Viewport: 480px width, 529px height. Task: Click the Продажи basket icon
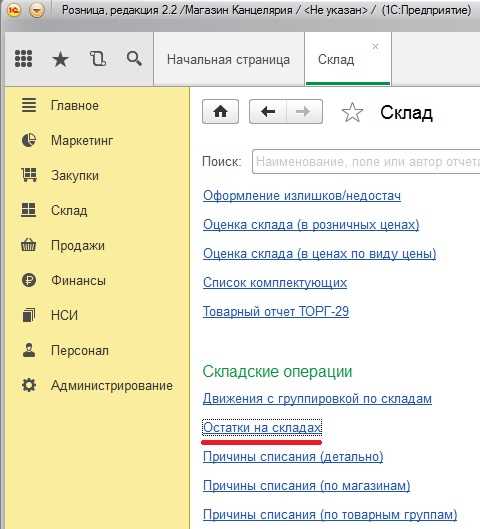tap(29, 245)
